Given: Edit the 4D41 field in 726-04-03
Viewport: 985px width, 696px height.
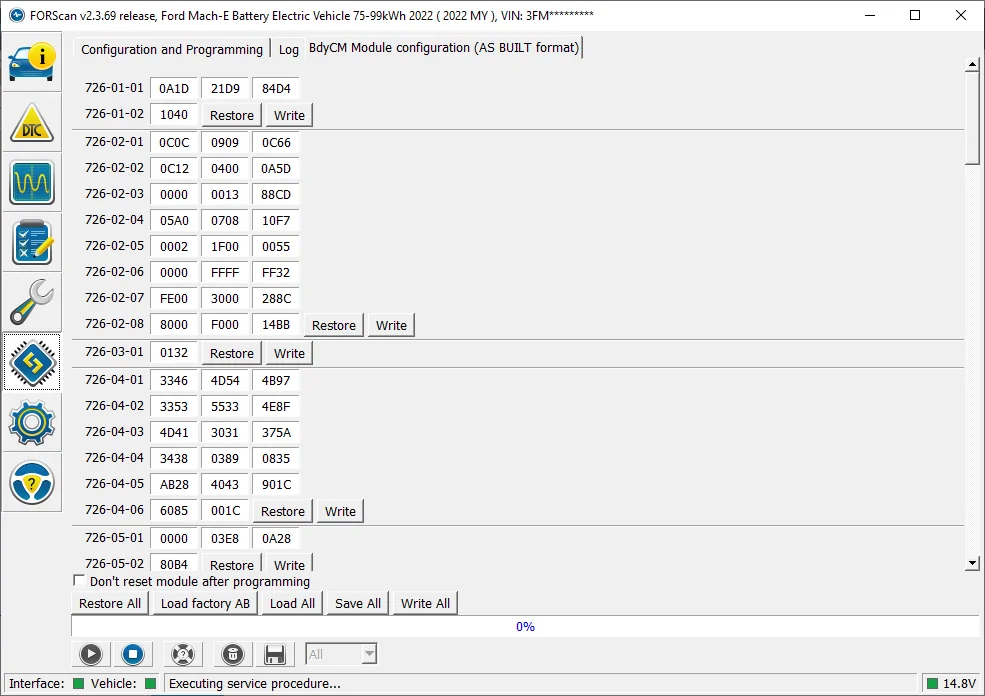Looking at the screenshot, I should [x=173, y=432].
